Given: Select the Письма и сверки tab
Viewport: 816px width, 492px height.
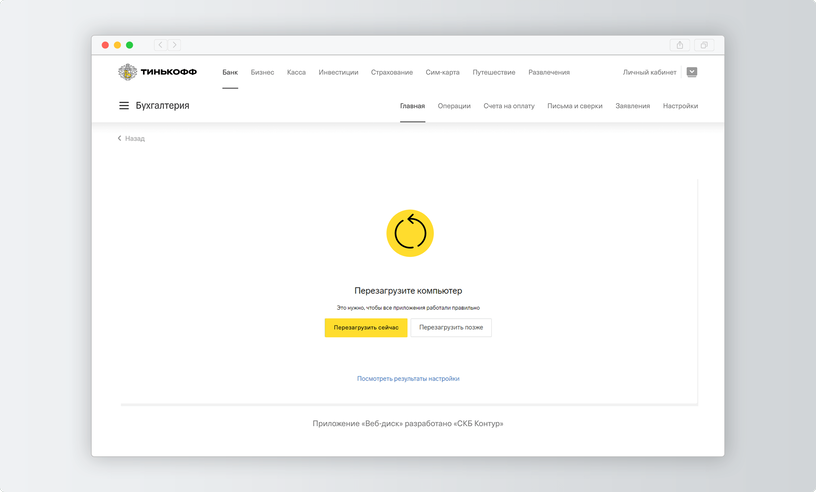Looking at the screenshot, I should (x=575, y=106).
